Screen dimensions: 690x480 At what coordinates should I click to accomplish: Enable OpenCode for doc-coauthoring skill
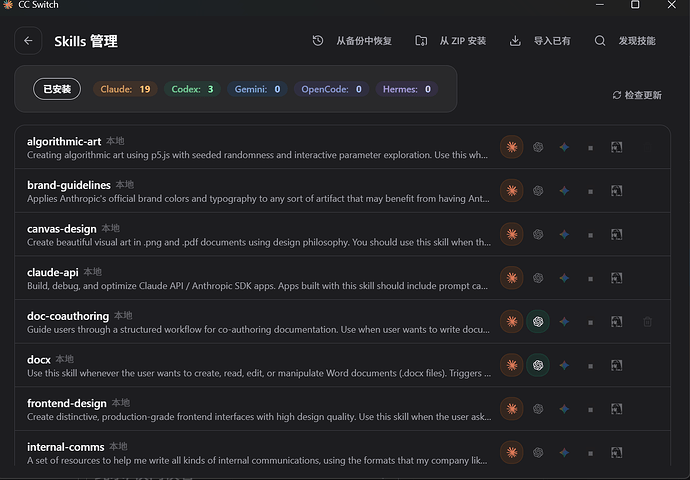click(x=591, y=322)
